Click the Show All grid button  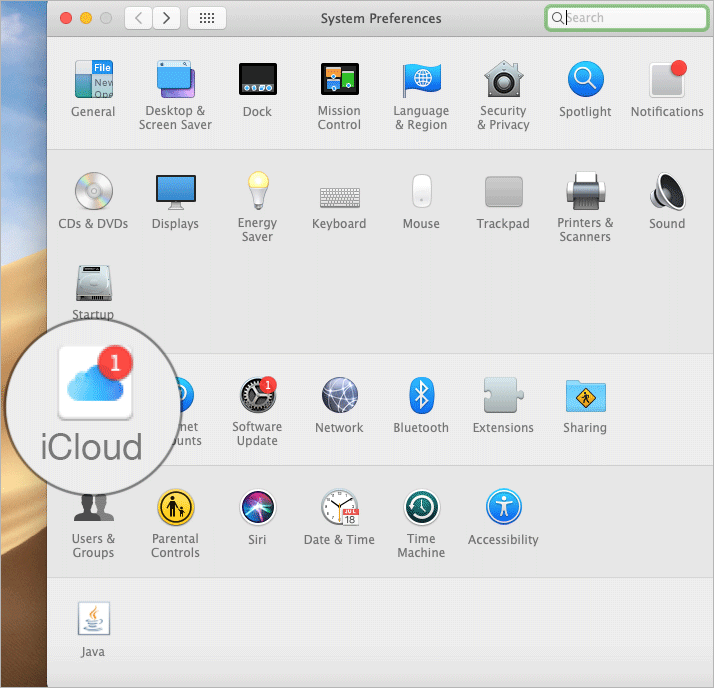[x=207, y=18]
